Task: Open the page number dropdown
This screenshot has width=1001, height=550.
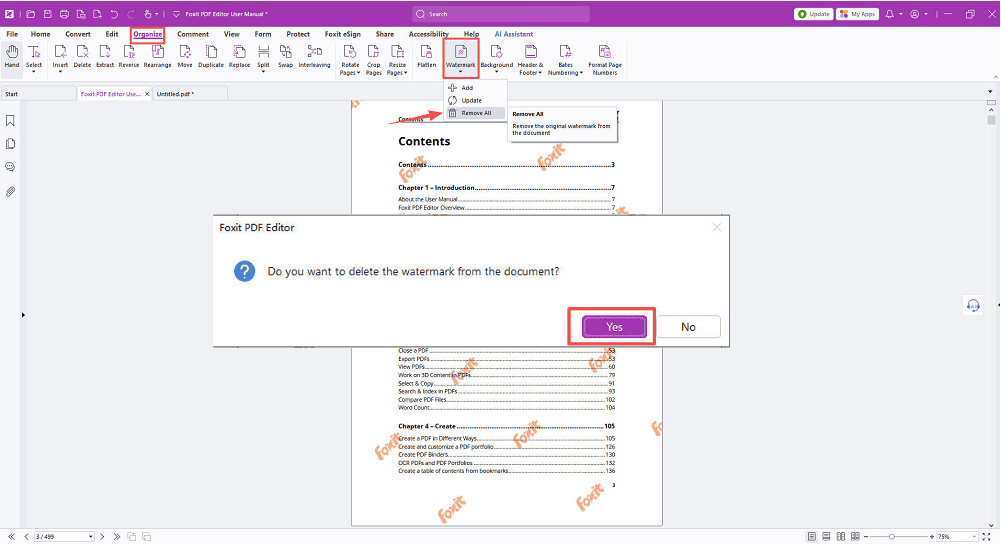Action: click(x=91, y=537)
